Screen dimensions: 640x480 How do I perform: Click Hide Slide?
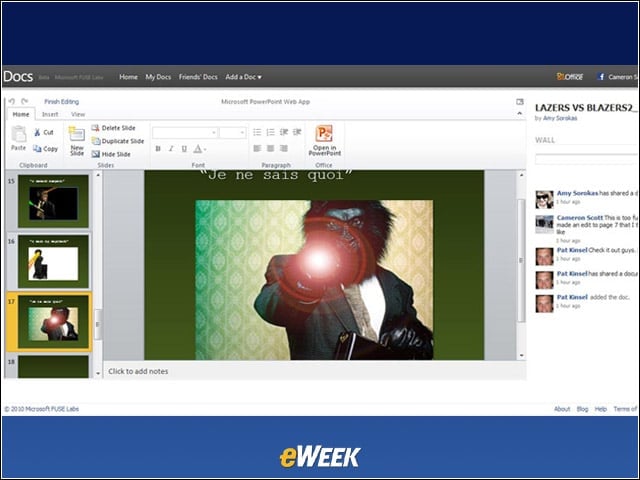111,154
